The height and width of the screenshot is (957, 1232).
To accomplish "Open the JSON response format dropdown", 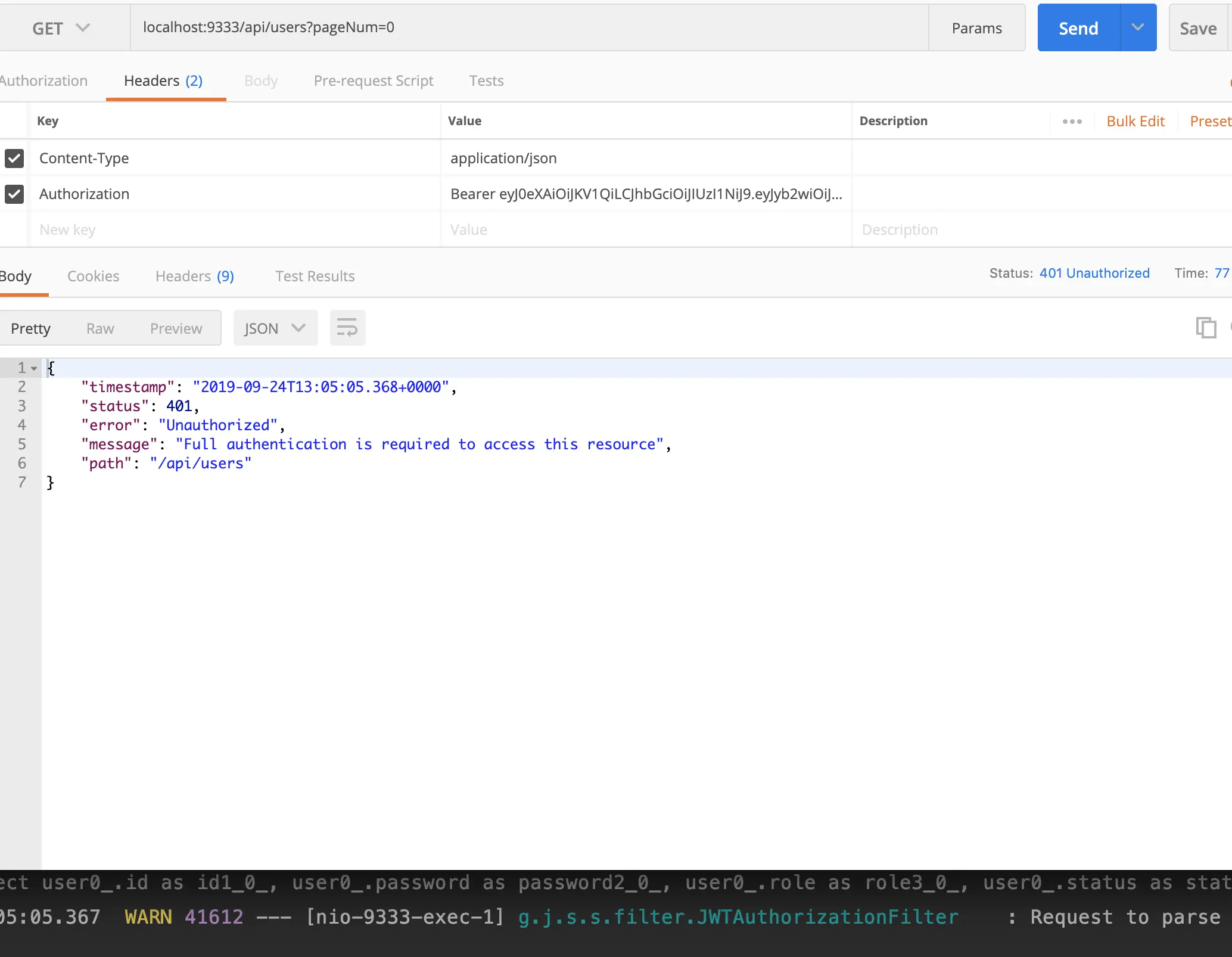I will tap(275, 328).
